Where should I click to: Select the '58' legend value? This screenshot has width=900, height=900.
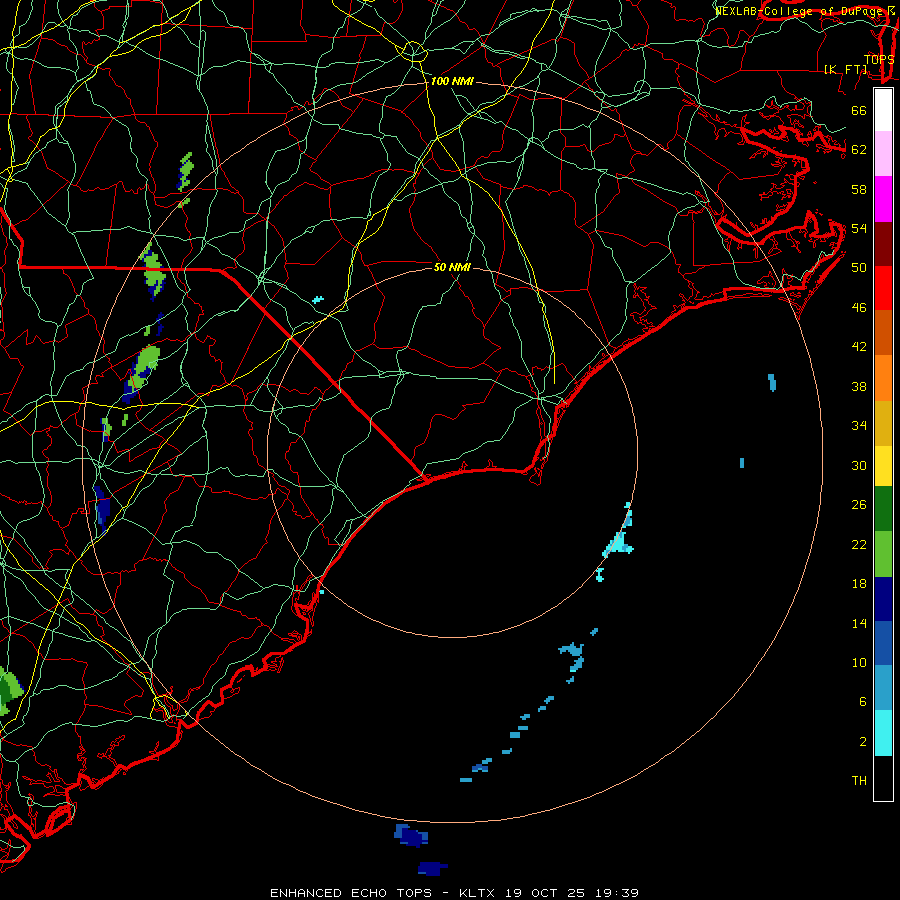tap(859, 189)
